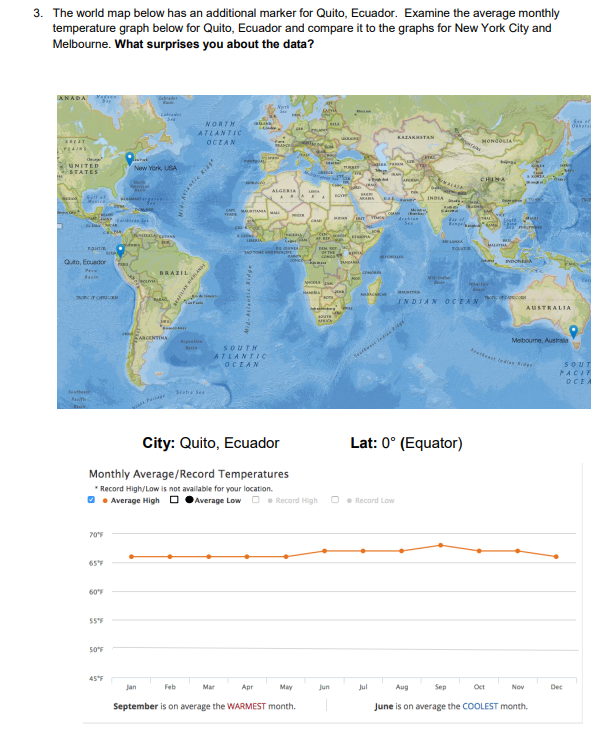
Task: Click the KAZAKHSTAN label on the map
Action: 415,137
